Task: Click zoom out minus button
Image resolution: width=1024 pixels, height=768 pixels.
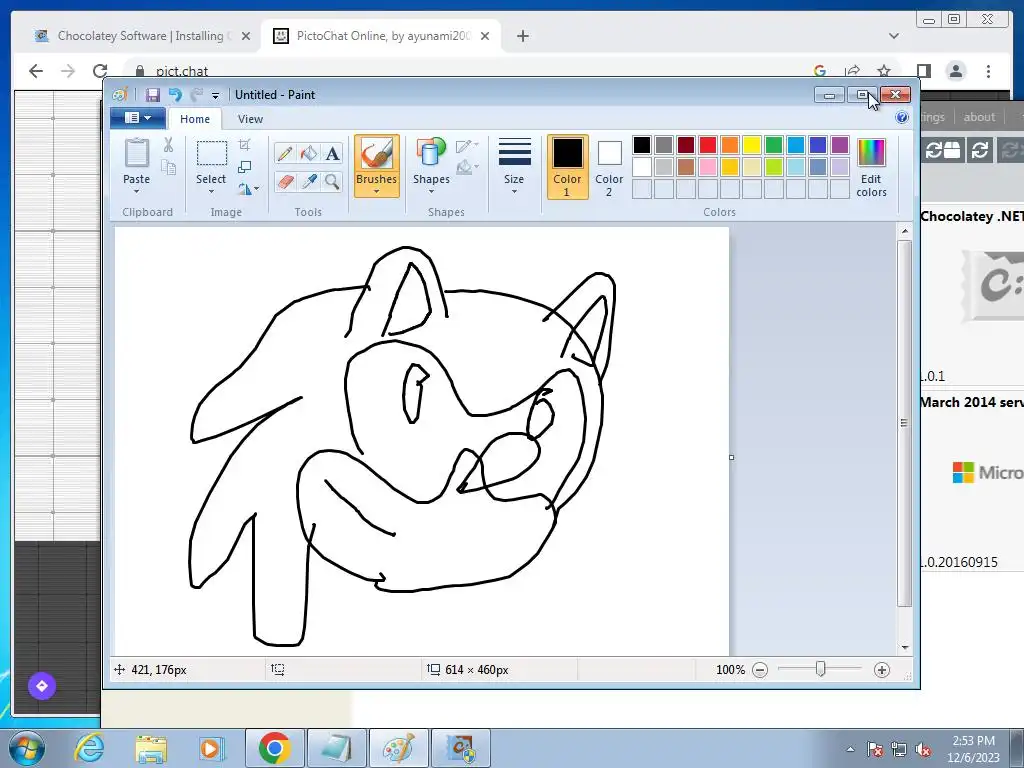Action: (x=760, y=670)
